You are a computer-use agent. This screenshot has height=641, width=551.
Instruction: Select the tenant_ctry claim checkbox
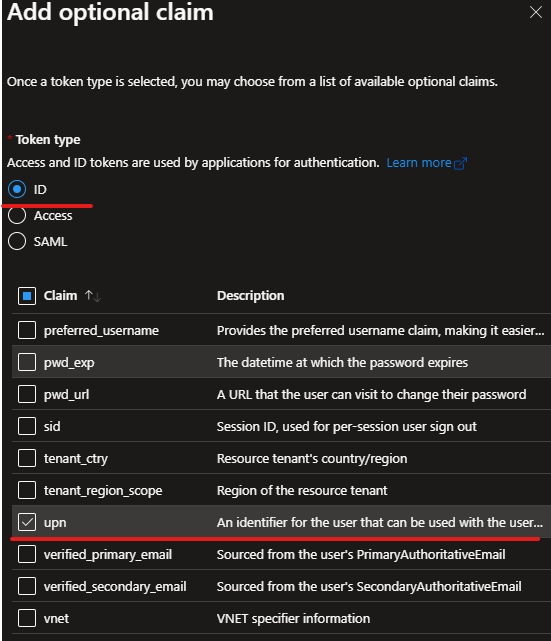pos(27,458)
